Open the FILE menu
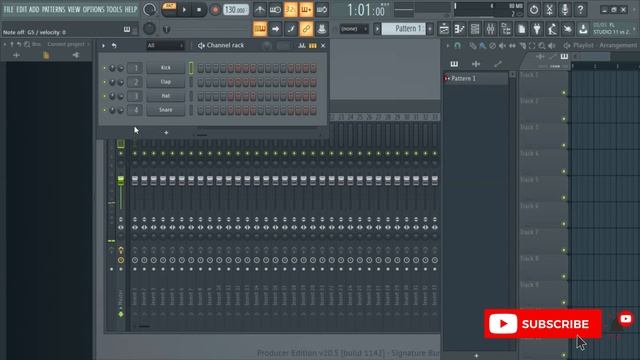The width and height of the screenshot is (640, 360). 8,9
